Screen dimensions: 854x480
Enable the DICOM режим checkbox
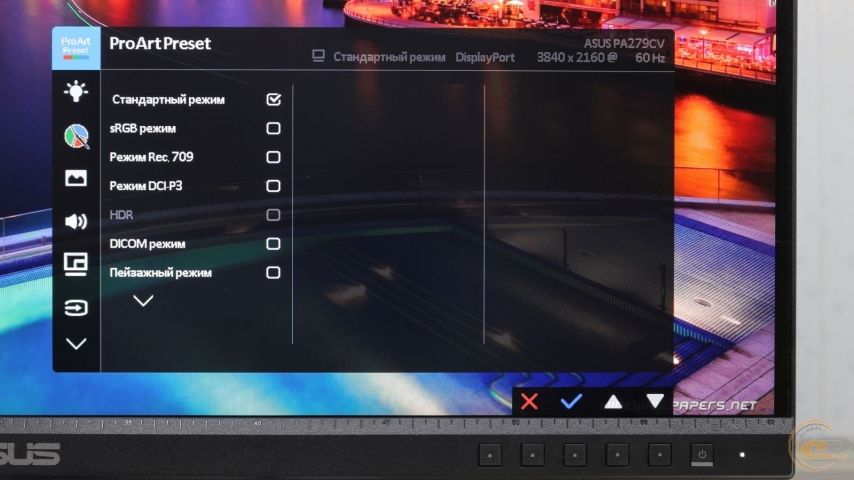point(273,244)
